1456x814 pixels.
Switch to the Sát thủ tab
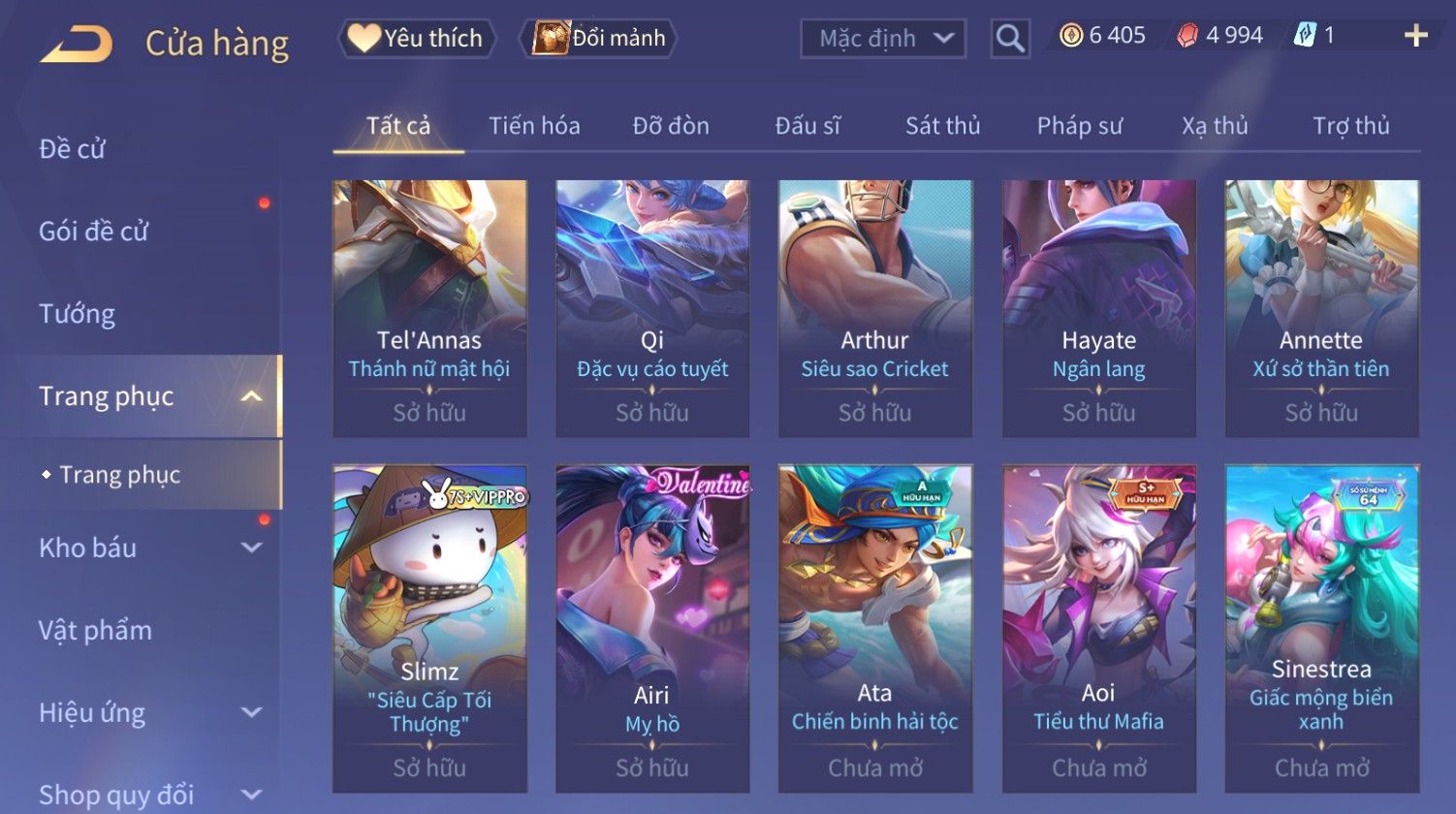pyautogui.click(x=942, y=126)
